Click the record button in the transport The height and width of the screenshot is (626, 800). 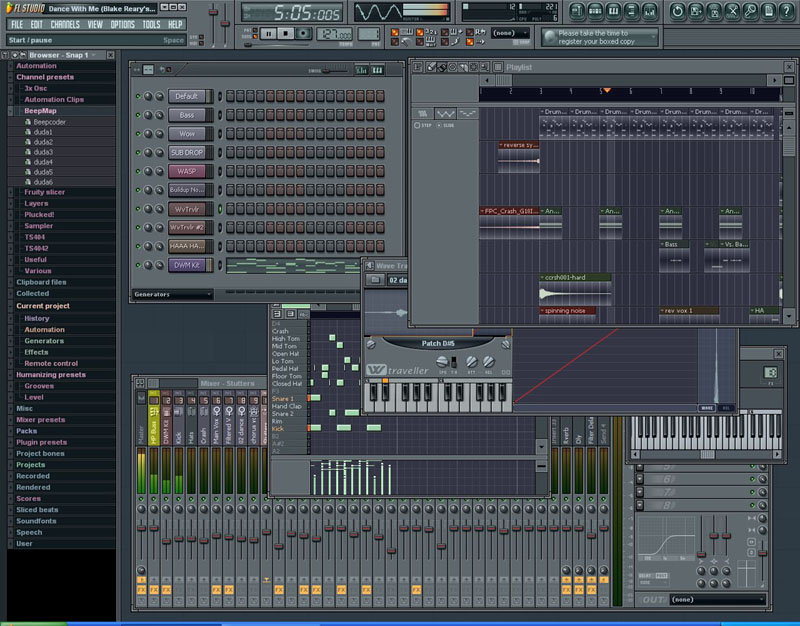pos(303,34)
